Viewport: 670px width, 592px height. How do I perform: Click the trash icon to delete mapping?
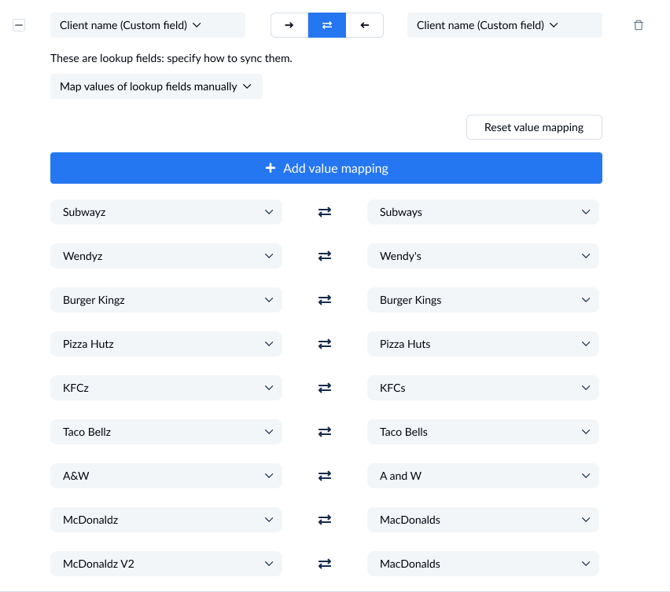(639, 25)
